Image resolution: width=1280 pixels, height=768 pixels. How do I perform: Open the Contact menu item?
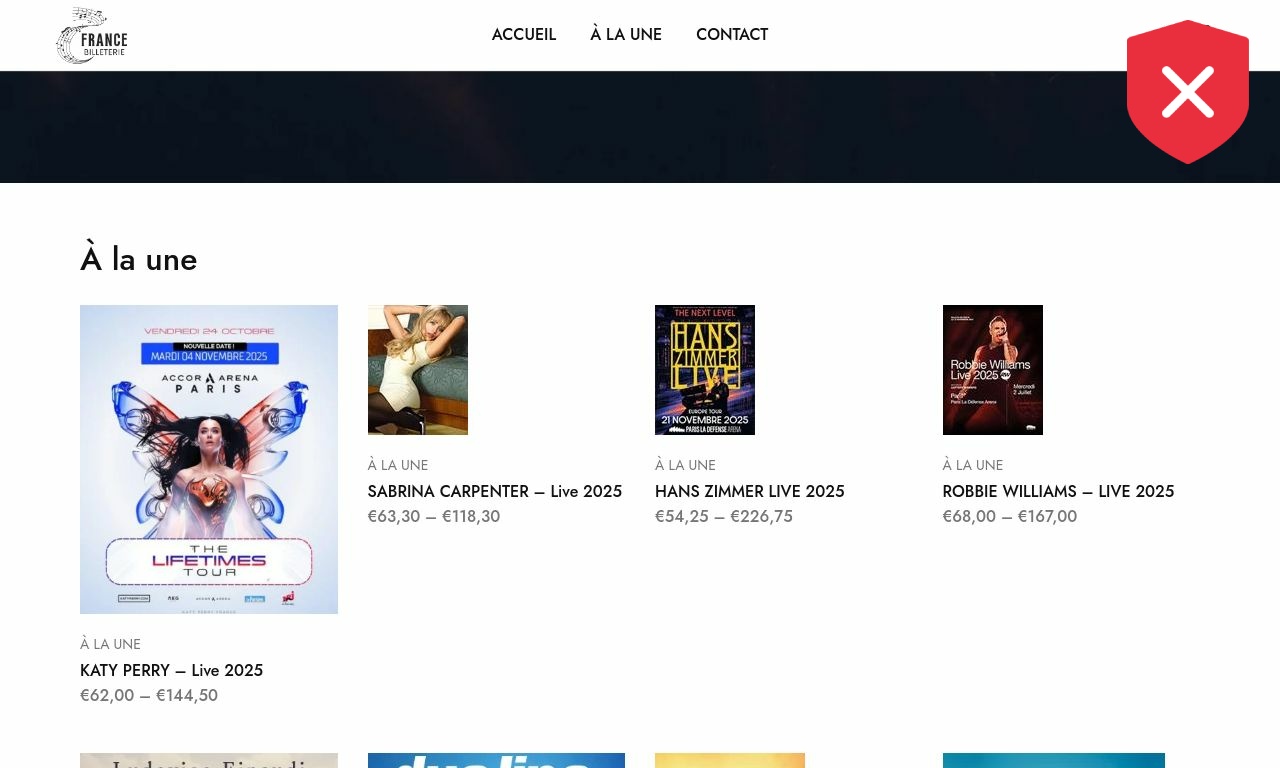732,34
